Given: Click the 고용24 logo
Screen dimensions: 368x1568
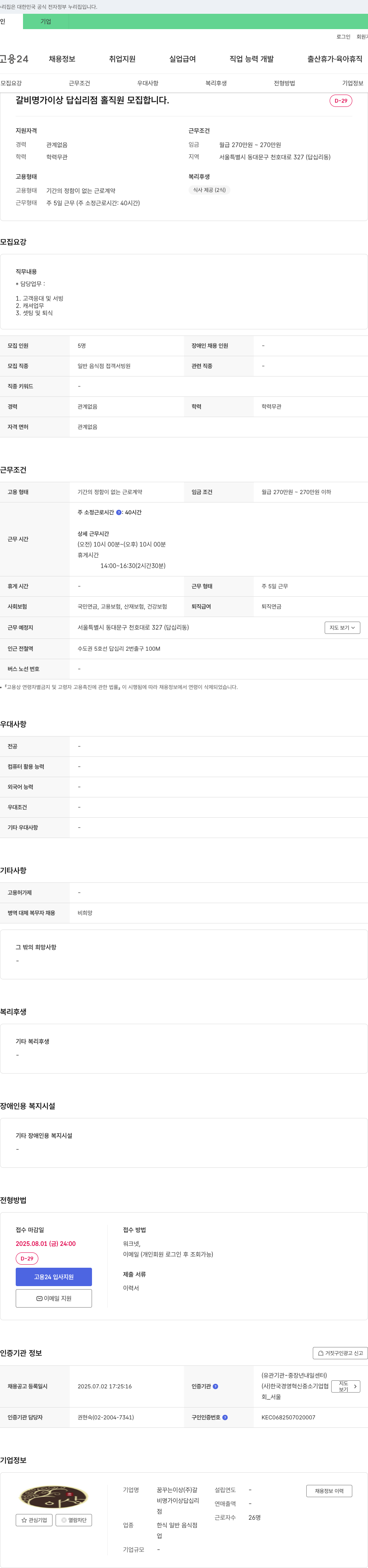Looking at the screenshot, I should coord(14,59).
